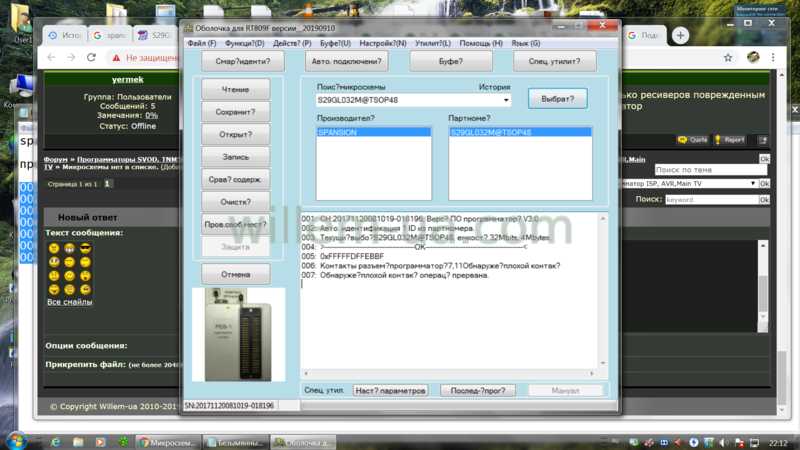
Task: Open the Помощь (H) menu
Action: coord(481,43)
